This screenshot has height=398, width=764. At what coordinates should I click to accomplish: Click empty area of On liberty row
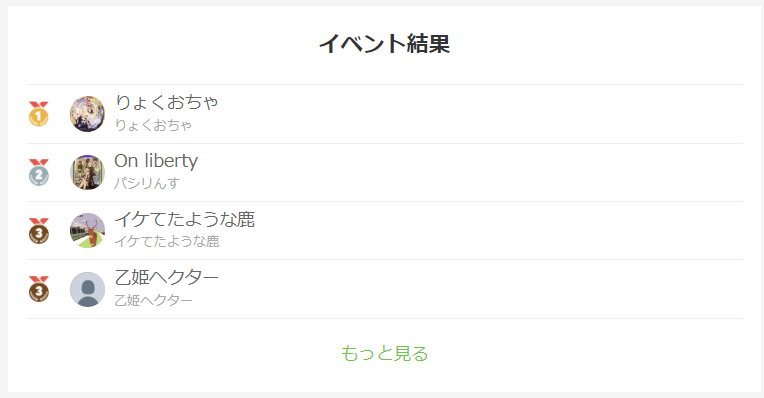click(468, 172)
